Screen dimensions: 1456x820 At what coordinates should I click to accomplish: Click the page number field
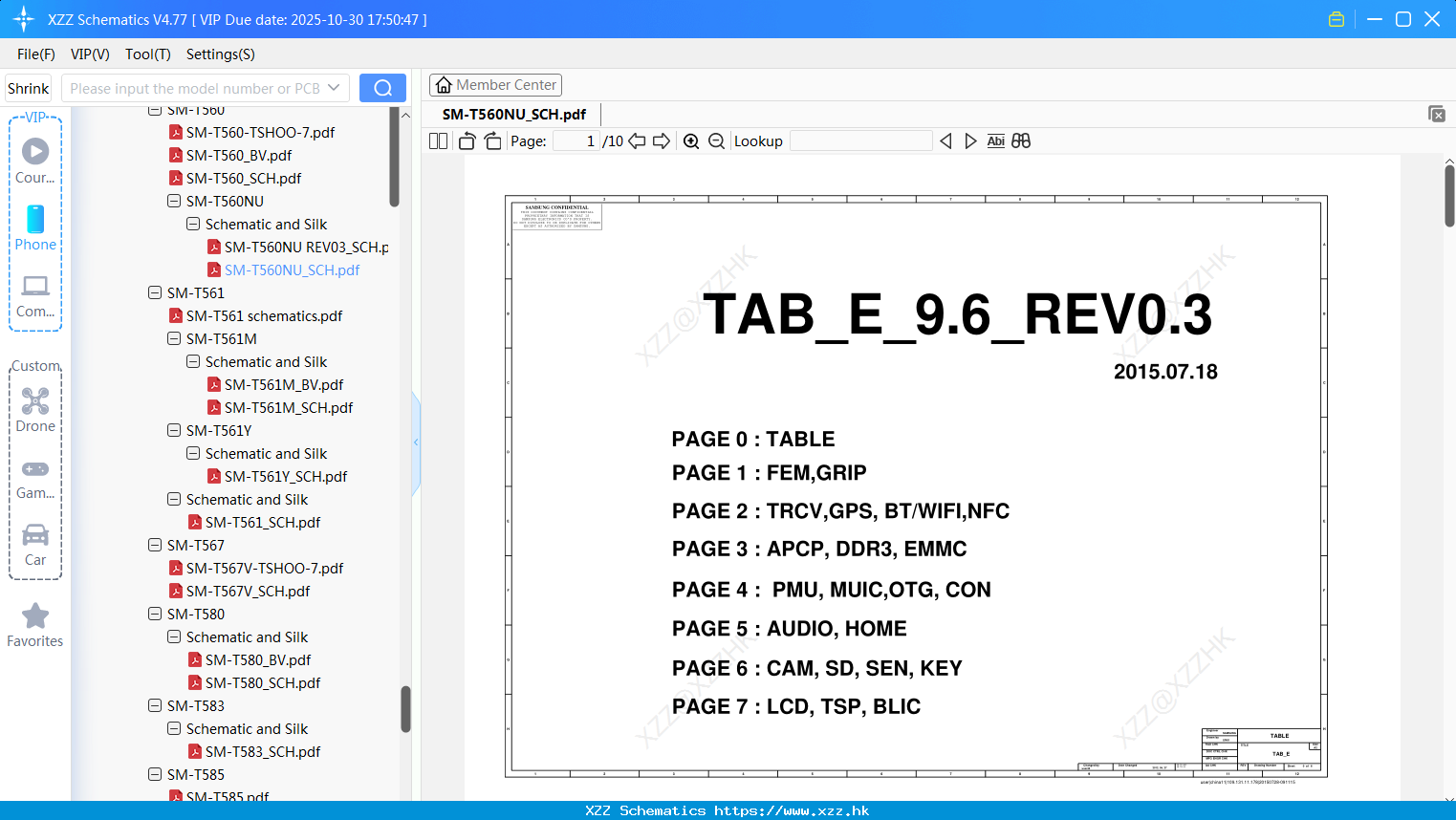click(x=576, y=140)
